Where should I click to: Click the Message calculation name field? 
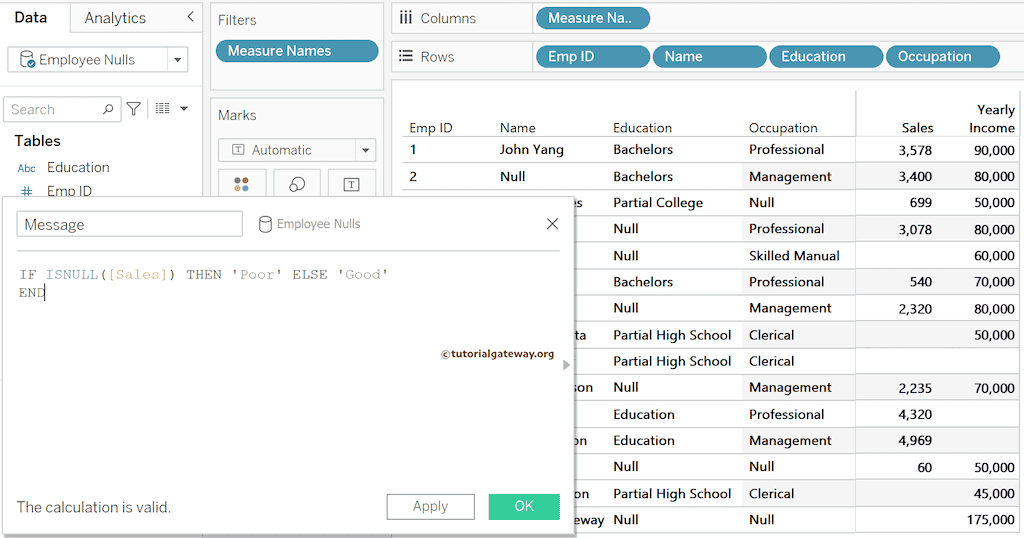[x=129, y=224]
